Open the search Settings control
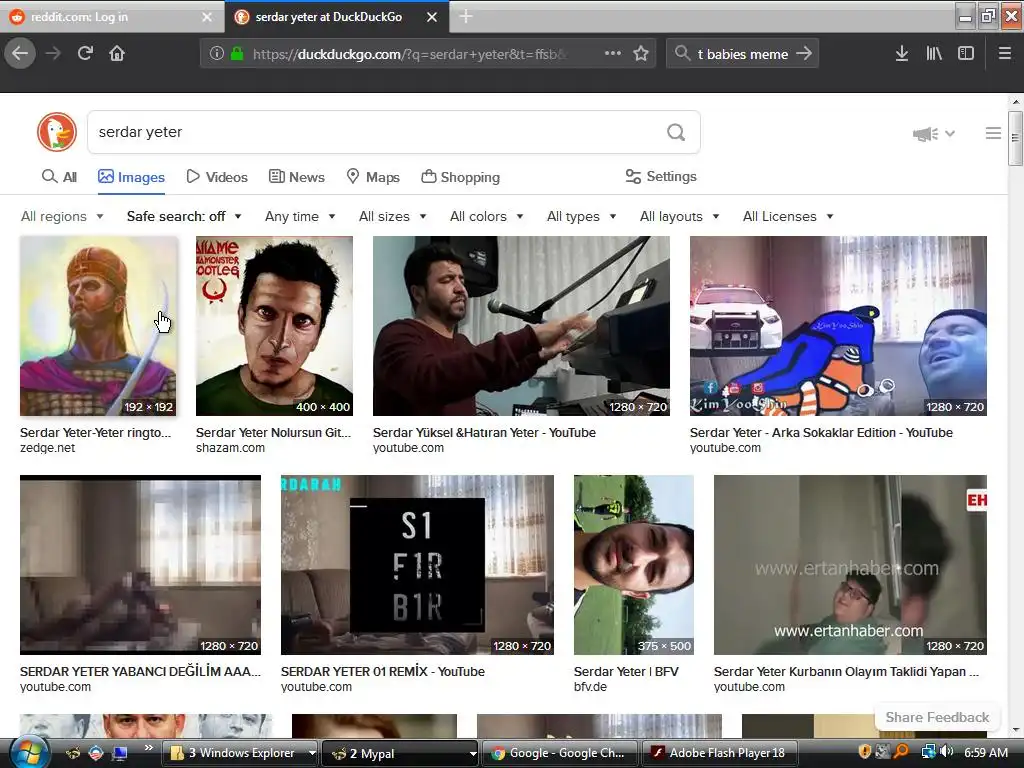This screenshot has height=768, width=1024. click(x=661, y=176)
